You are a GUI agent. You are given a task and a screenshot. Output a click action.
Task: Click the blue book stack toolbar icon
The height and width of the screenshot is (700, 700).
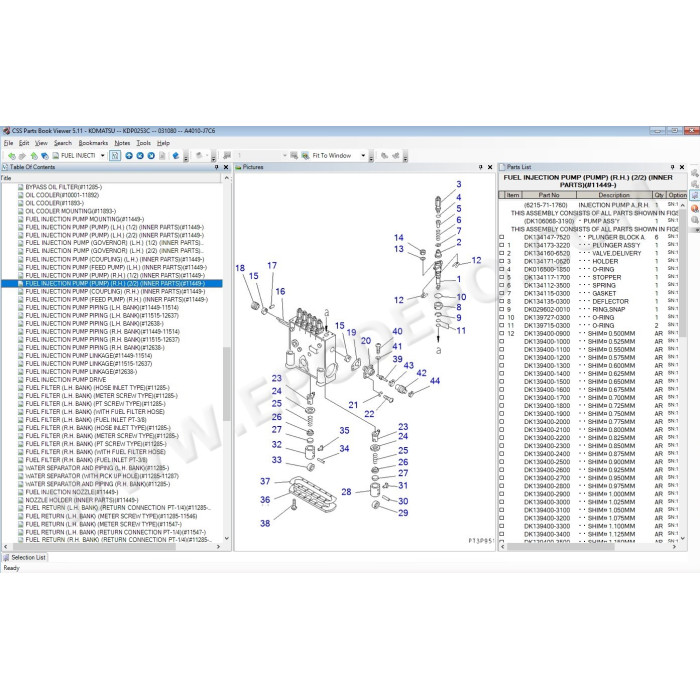[45, 156]
